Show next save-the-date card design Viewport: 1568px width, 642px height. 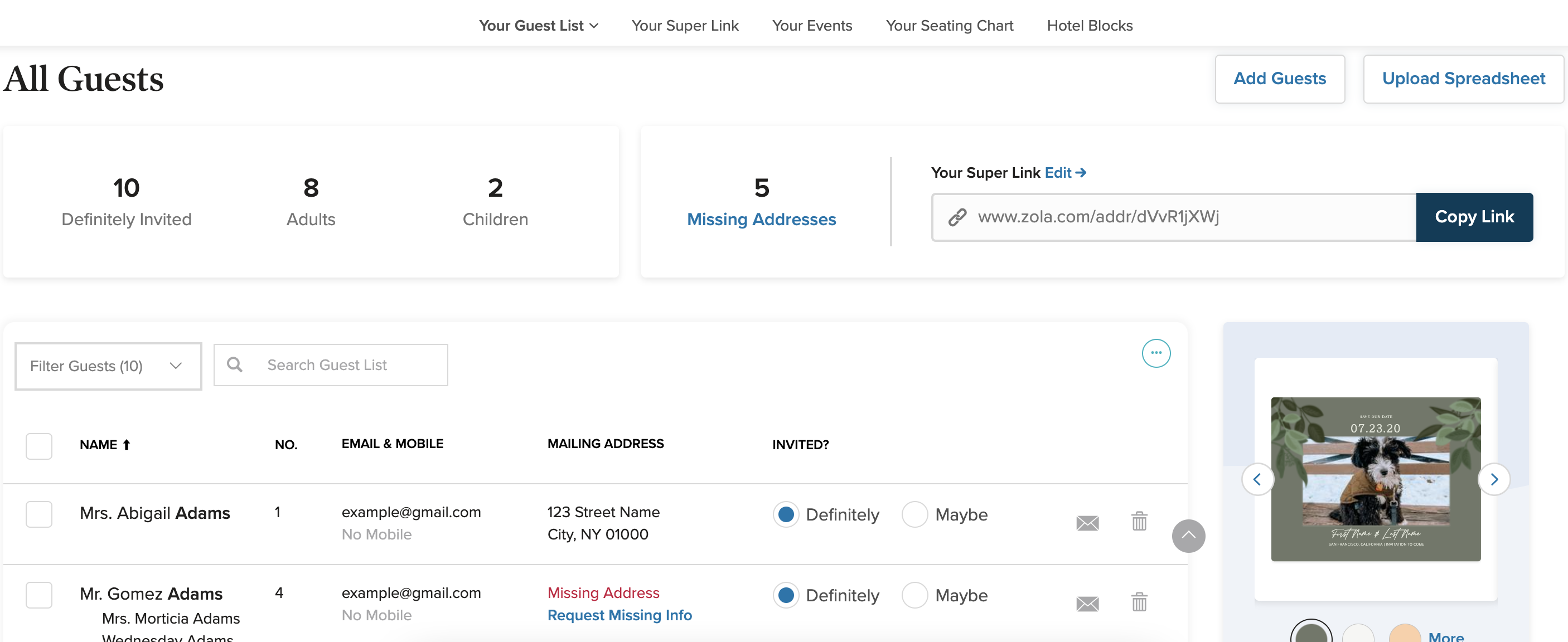(x=1494, y=479)
